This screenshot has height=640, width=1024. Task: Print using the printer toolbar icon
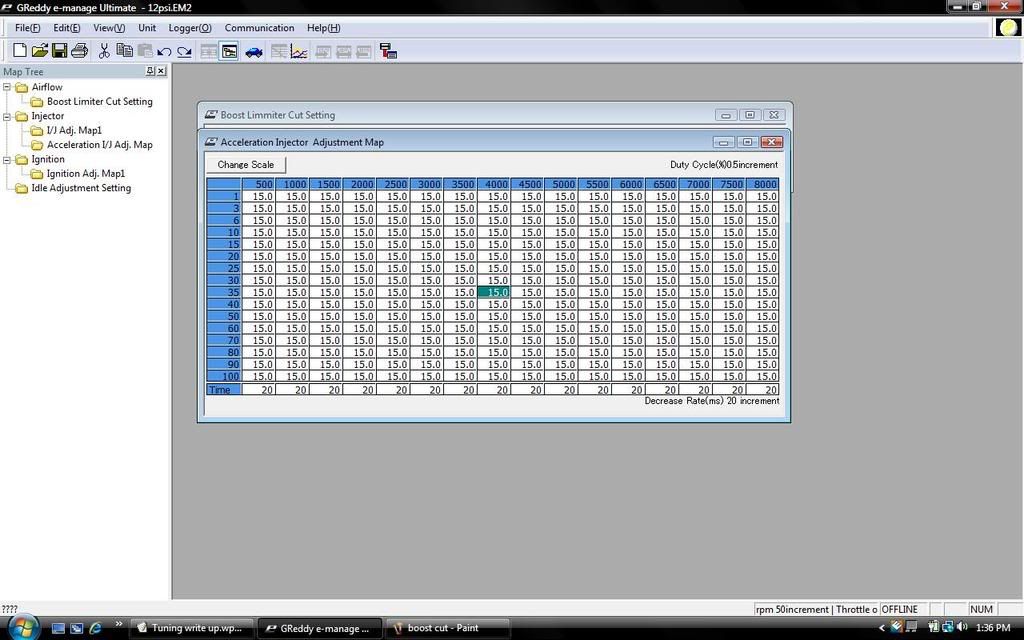[80, 51]
